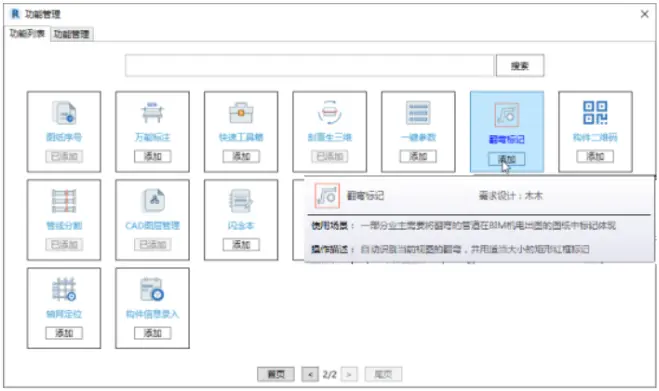Viewport: 659px width, 391px height.
Task: Click the 管线分割 pipe split icon
Action: pyautogui.click(x=64, y=201)
